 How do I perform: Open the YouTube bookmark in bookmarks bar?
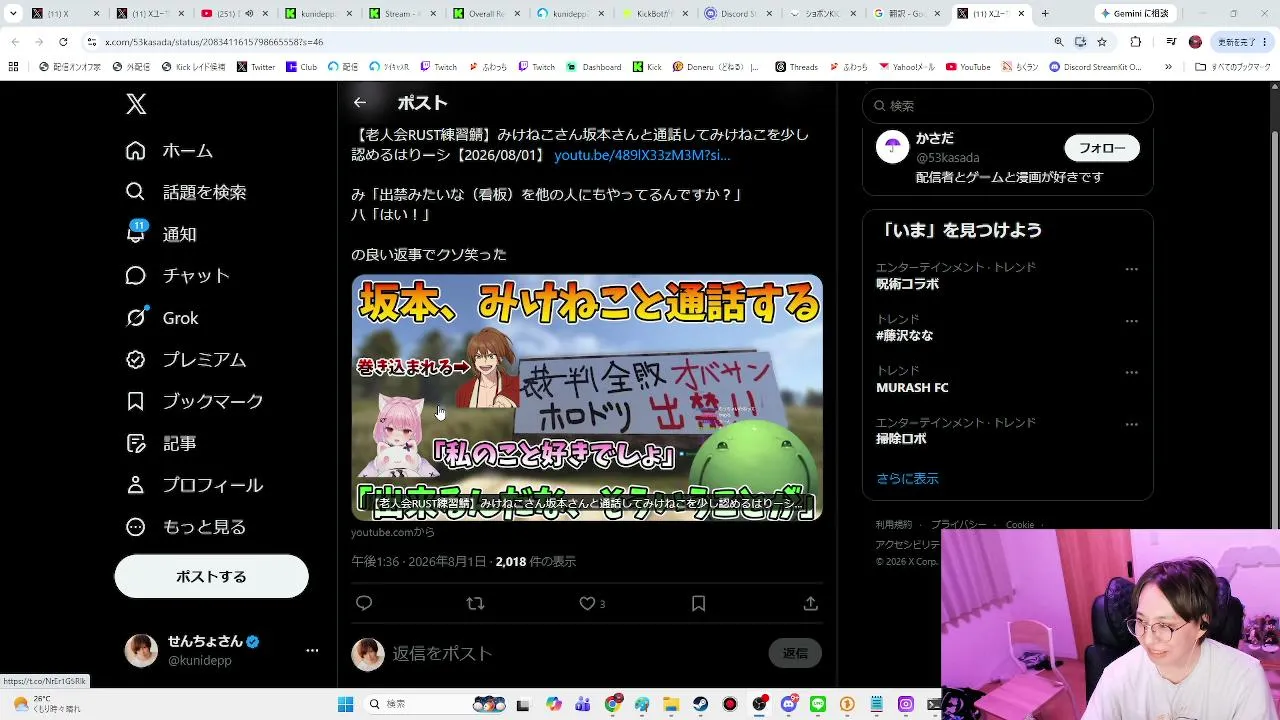click(967, 67)
